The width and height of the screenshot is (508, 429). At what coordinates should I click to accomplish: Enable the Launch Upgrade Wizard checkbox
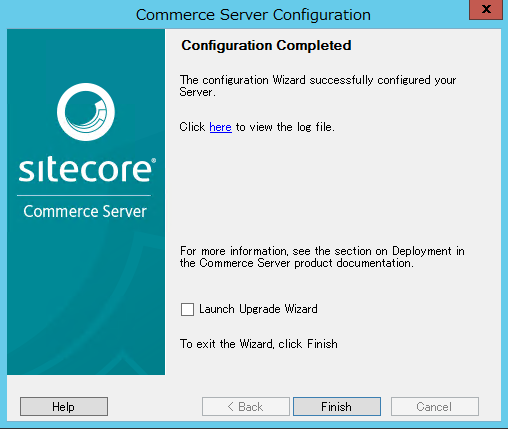187,309
